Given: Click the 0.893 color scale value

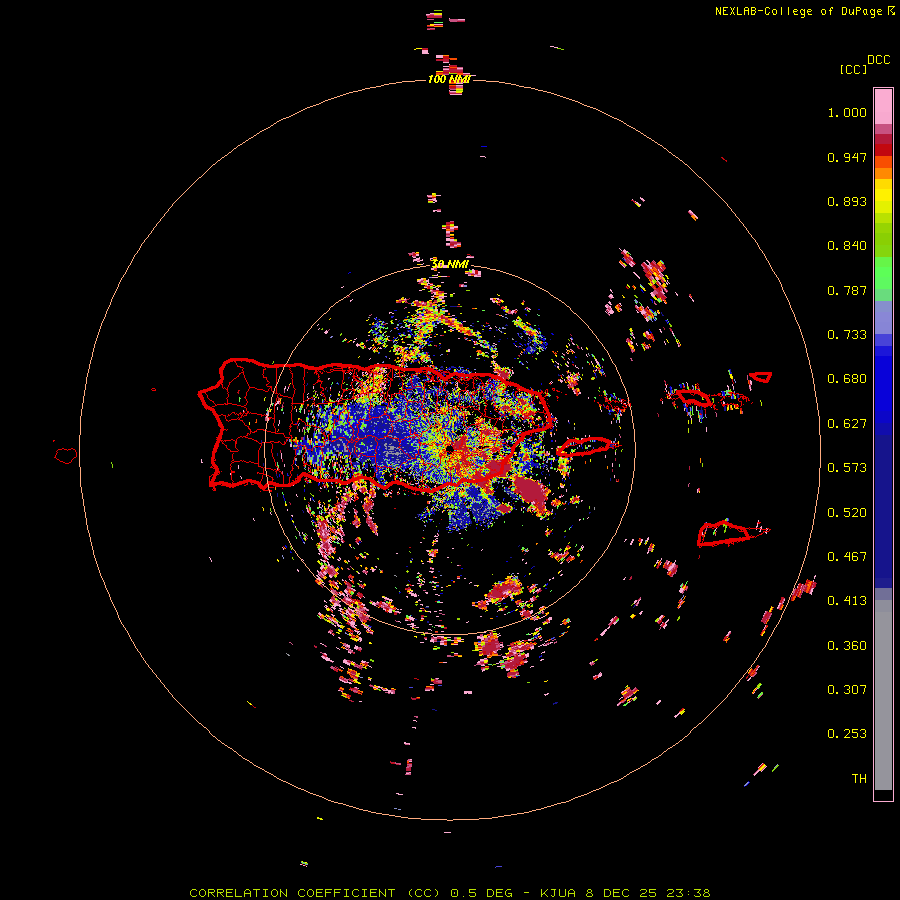Looking at the screenshot, I should 847,201.
